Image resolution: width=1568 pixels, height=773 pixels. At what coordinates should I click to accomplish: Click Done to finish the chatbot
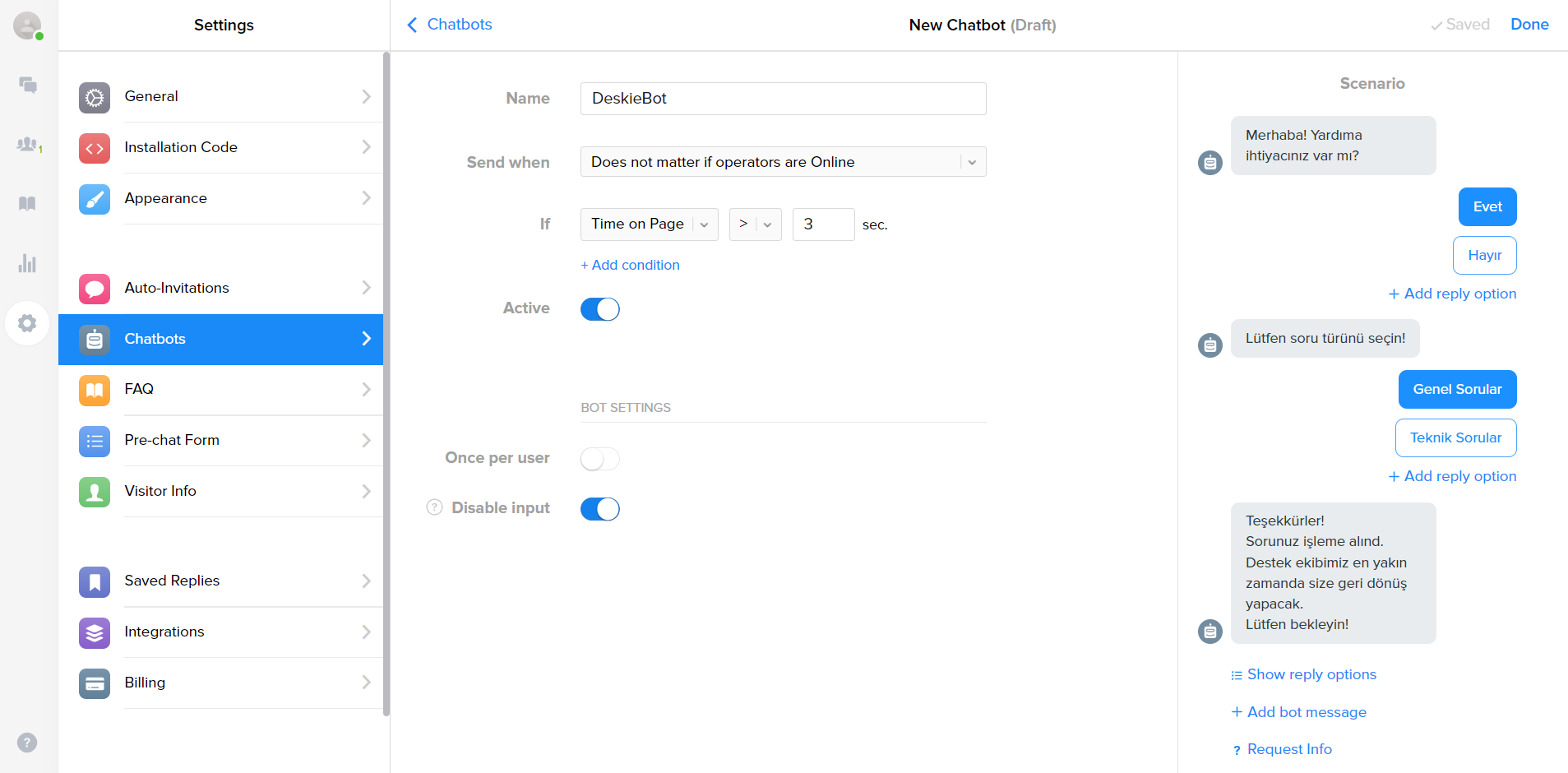pyautogui.click(x=1529, y=25)
